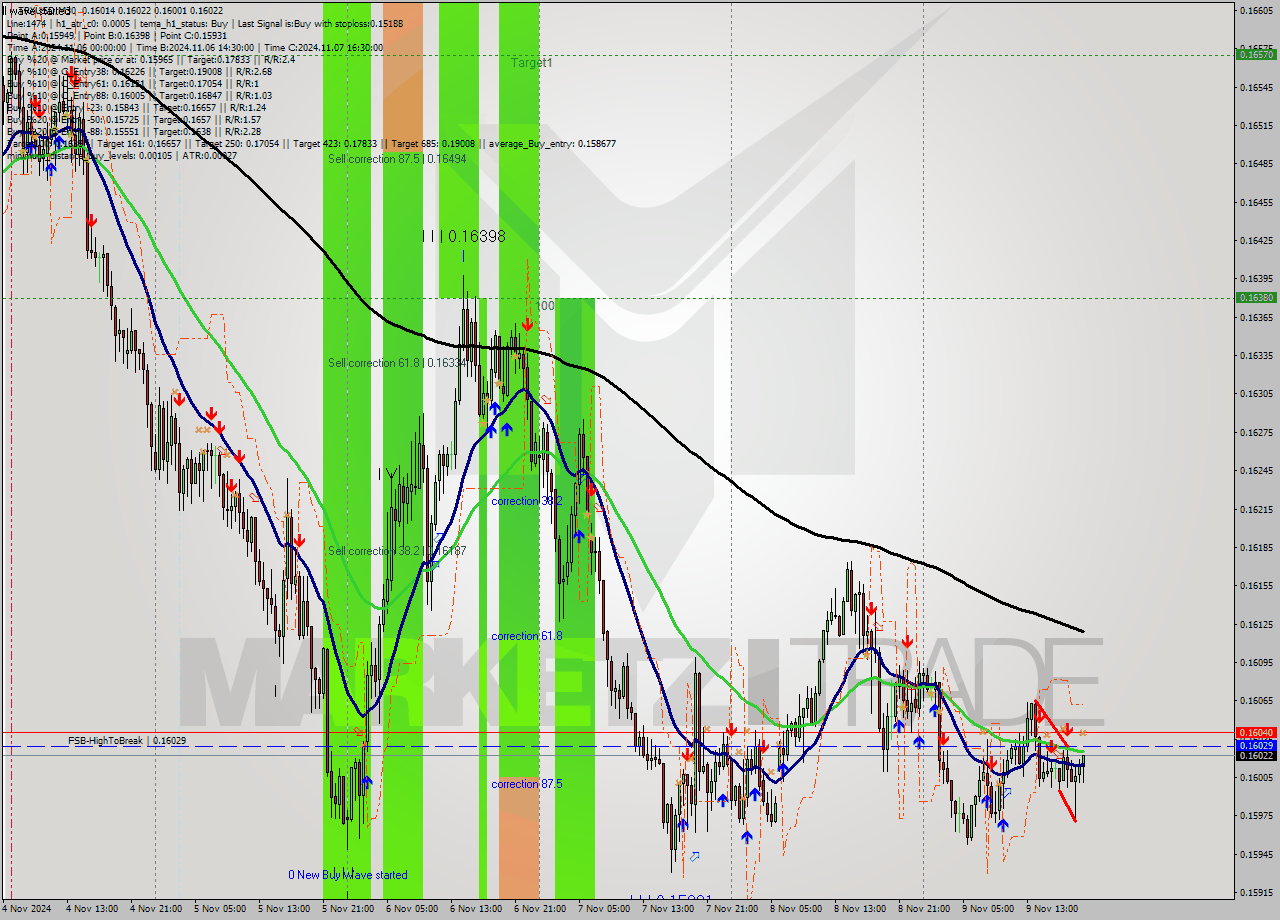Image resolution: width=1280 pixels, height=920 pixels.
Task: Click 0.15945 on the price axis
Action: 1256,854
